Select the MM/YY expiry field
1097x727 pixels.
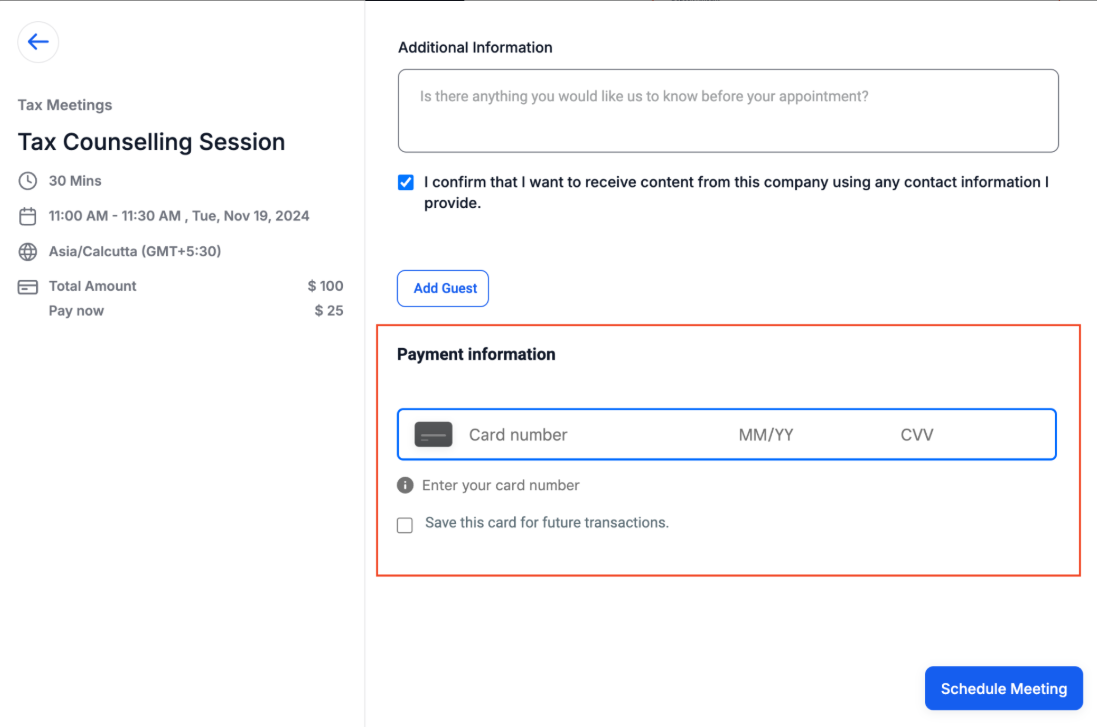click(x=766, y=435)
